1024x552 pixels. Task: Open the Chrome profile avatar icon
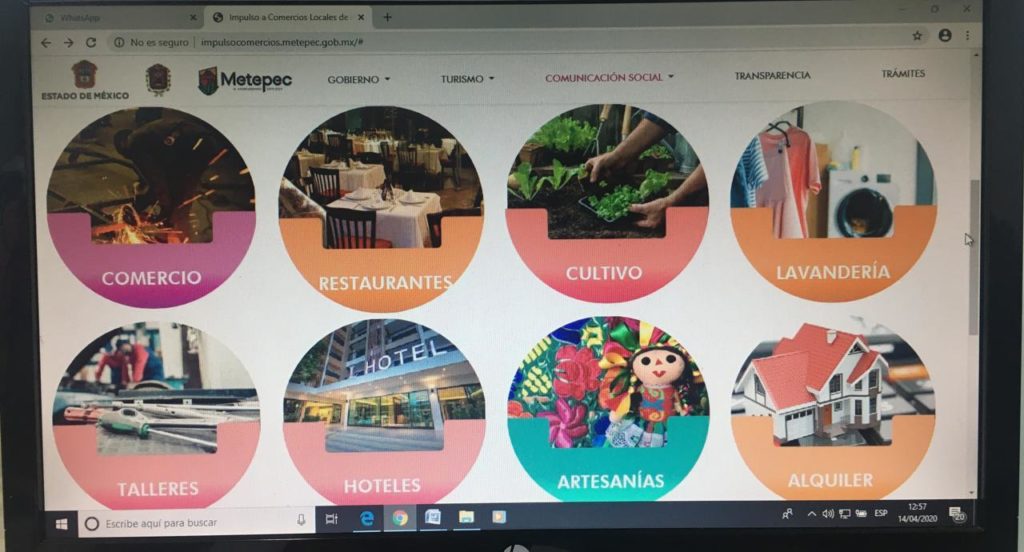pos(944,35)
